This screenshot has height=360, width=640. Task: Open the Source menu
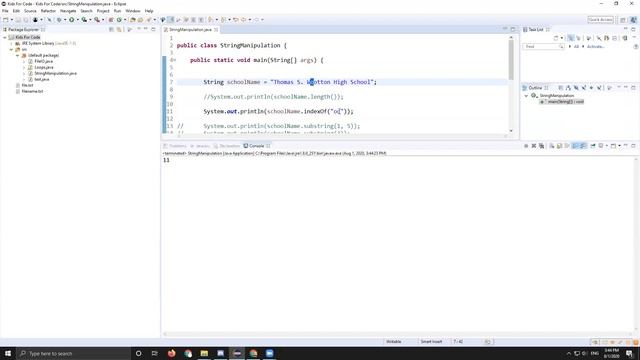click(30, 11)
